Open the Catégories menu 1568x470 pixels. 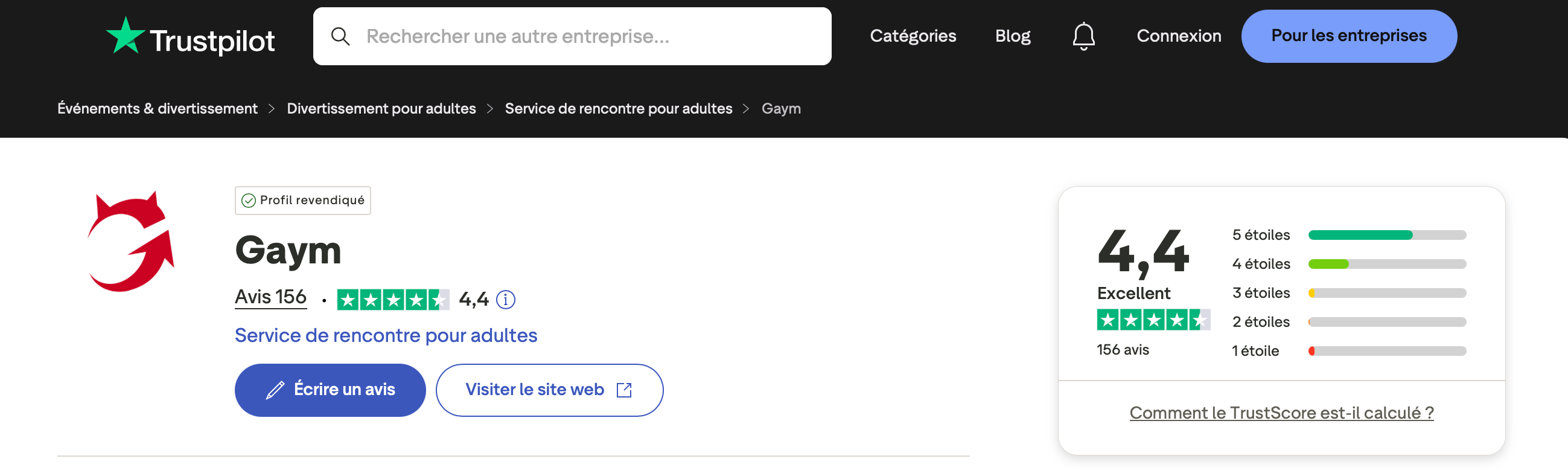point(913,36)
